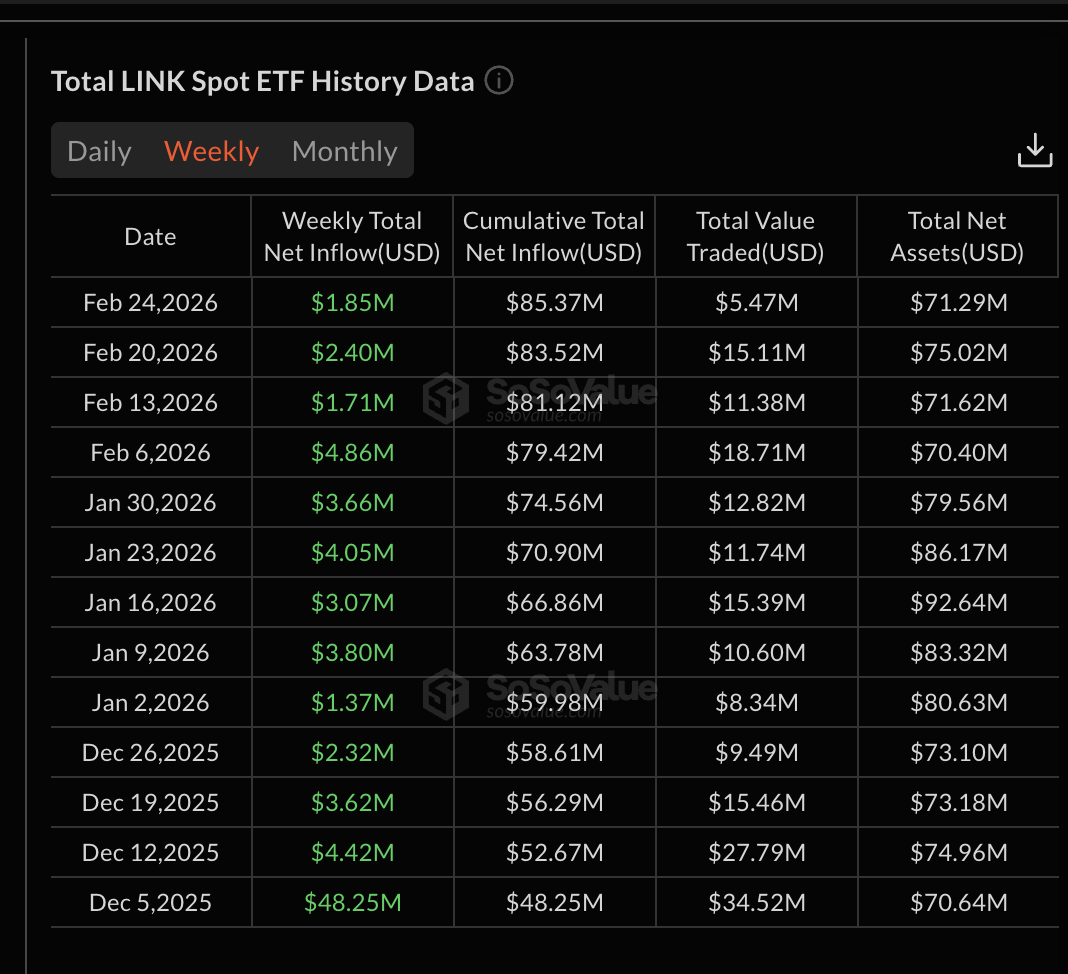
Task: Click the $70.64M net assets cell
Action: coord(956,902)
